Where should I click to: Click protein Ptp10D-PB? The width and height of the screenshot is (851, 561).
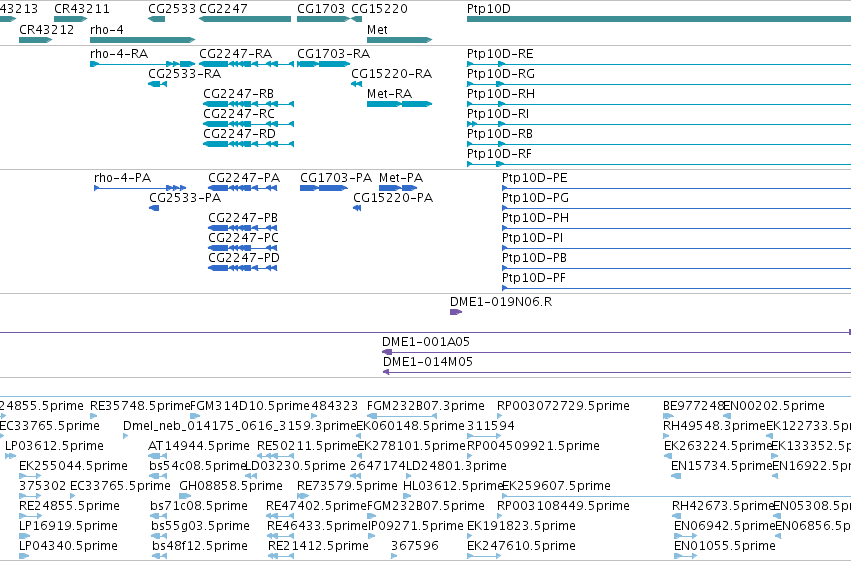click(x=535, y=258)
